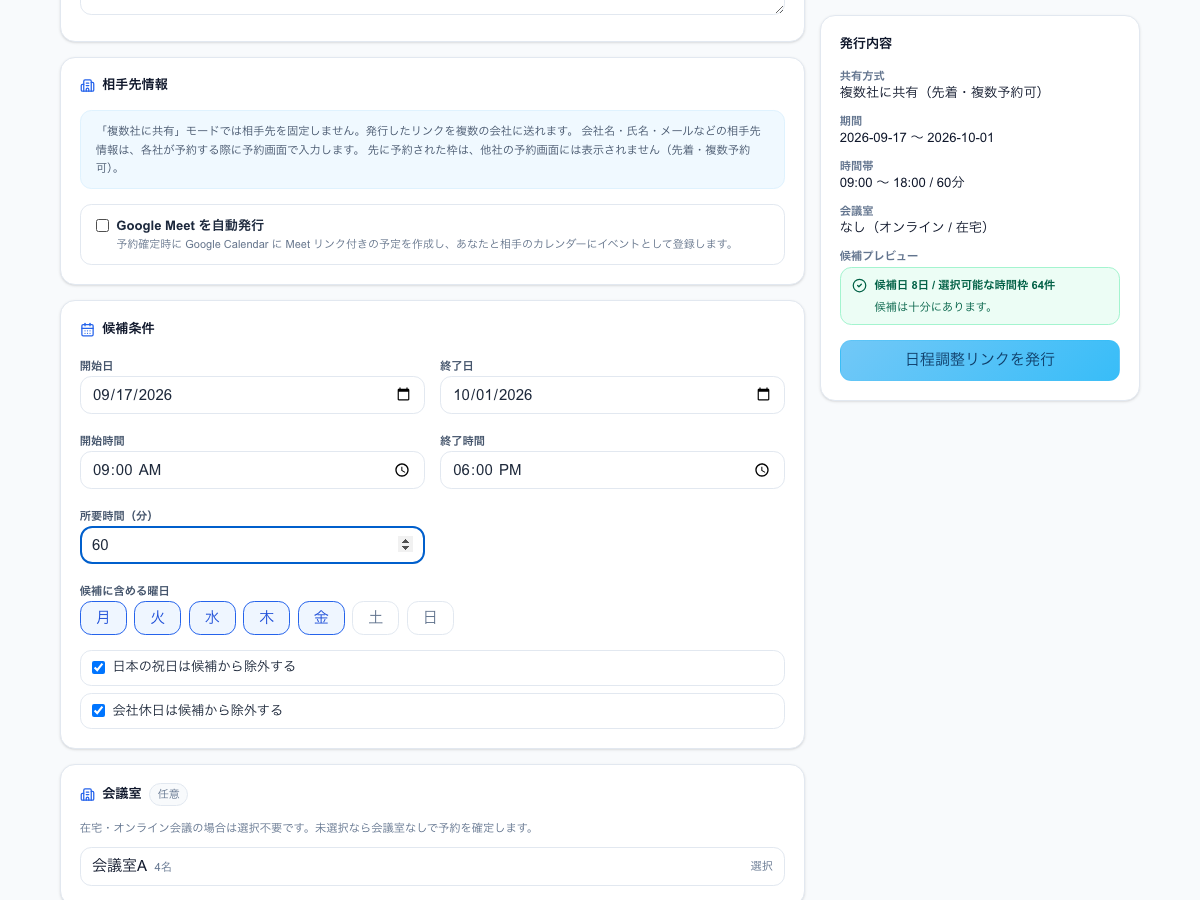Viewport: 1200px width, 900px height.
Task: Click the 発行内容 heading
Action: tap(866, 44)
